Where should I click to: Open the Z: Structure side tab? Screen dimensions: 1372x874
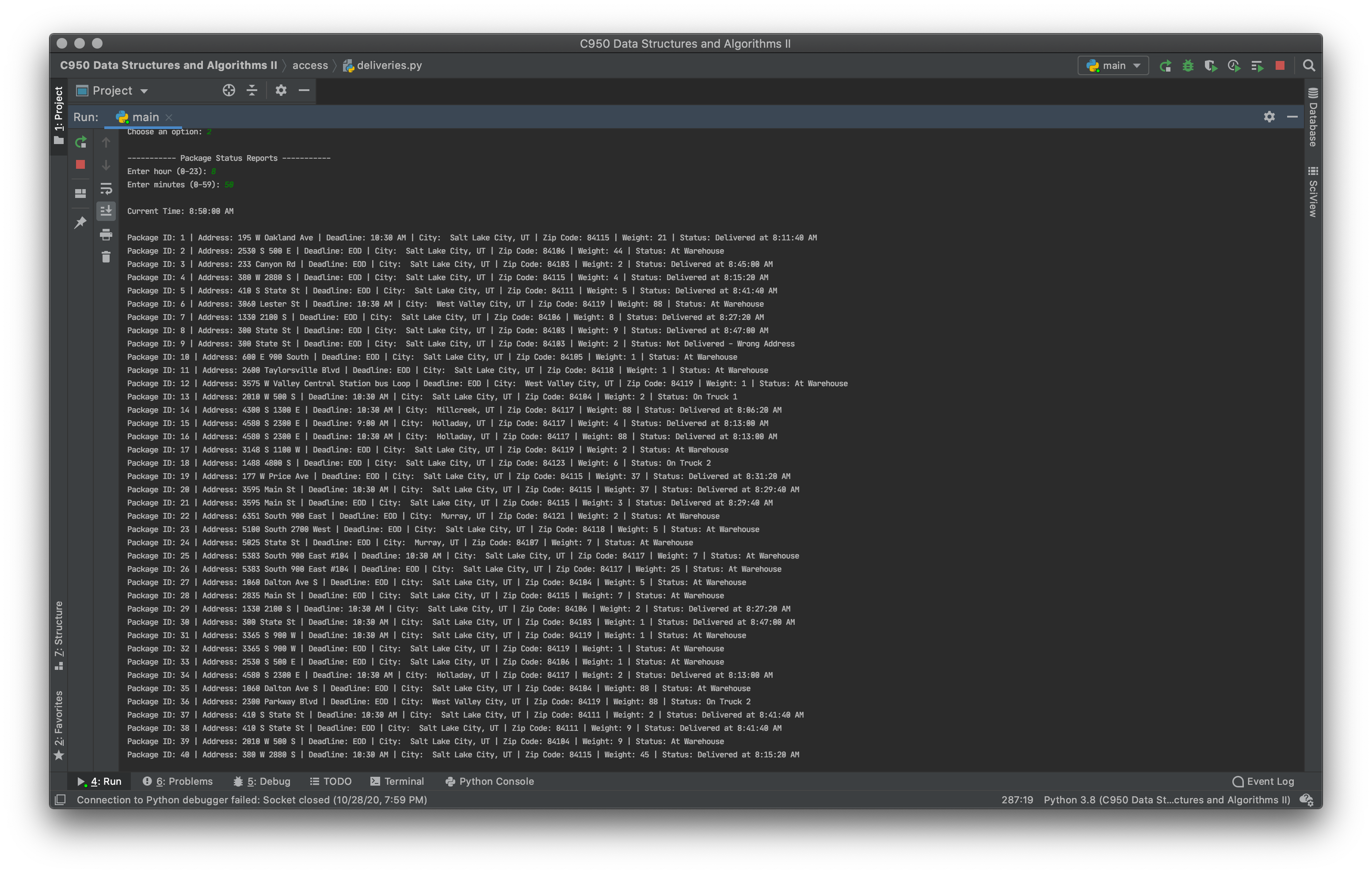coord(59,635)
